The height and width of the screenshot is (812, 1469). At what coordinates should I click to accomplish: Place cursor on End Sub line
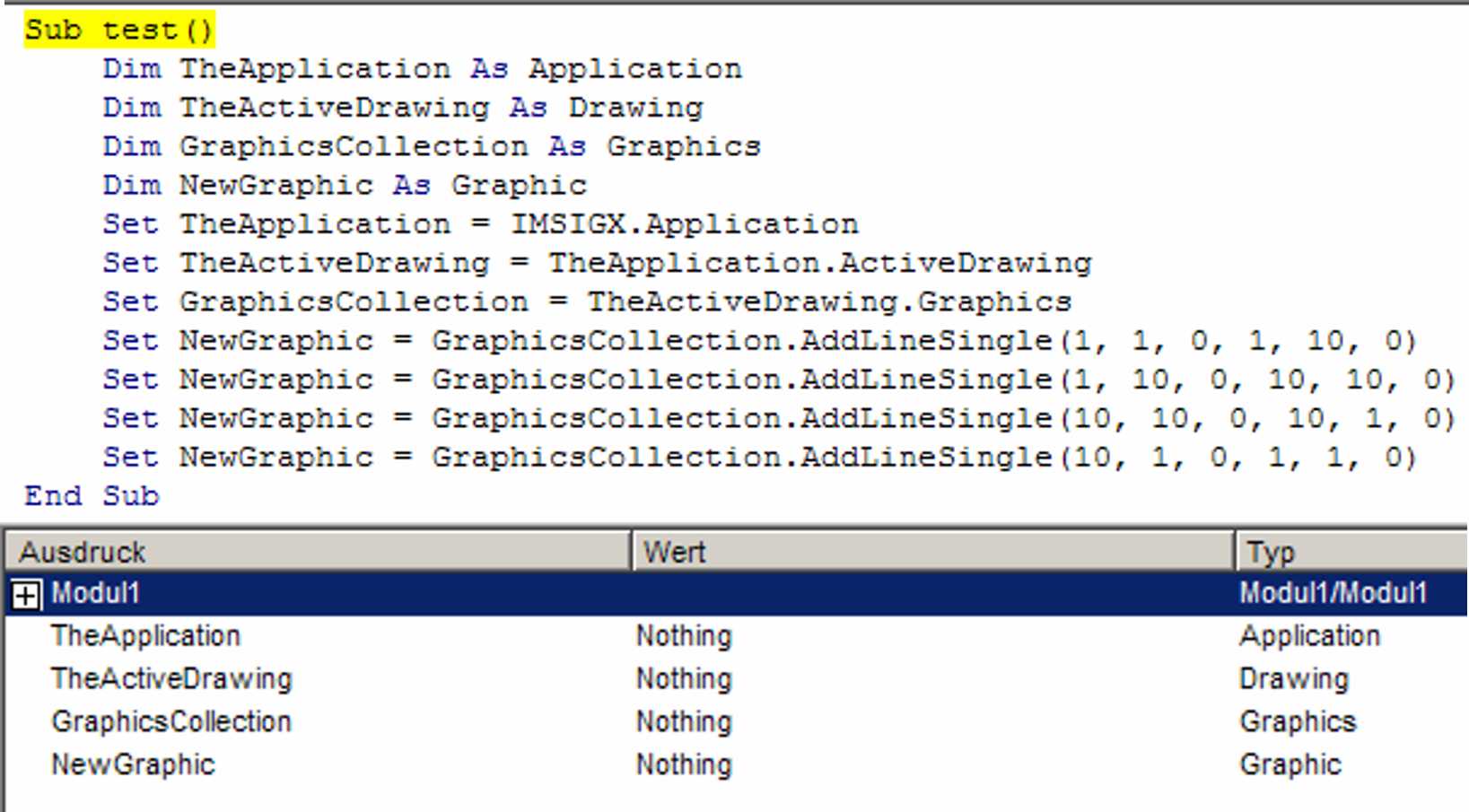pos(92,495)
